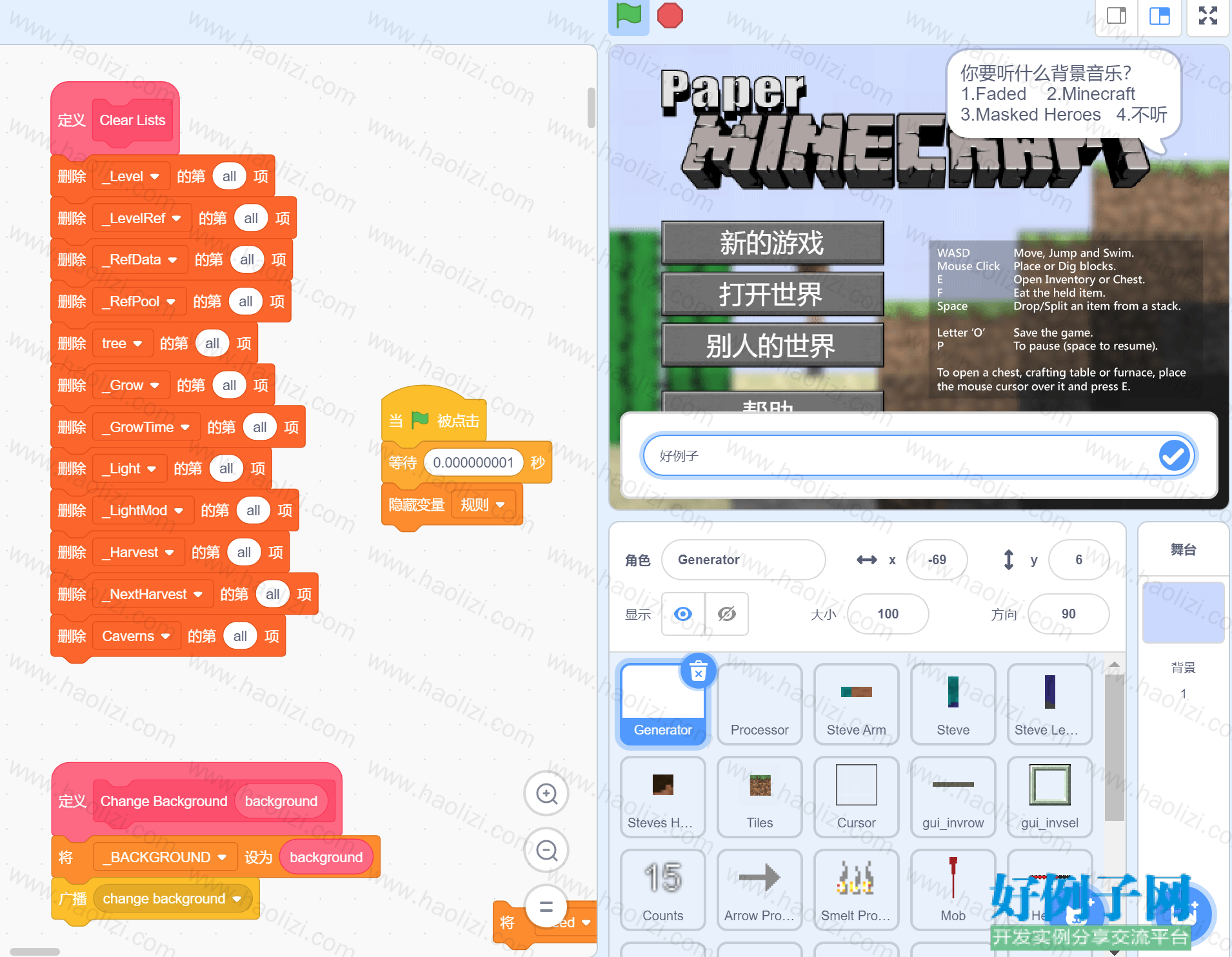Open the _NextHarvest list dropdown
Viewport: 1232px width, 957px height.
(x=153, y=595)
